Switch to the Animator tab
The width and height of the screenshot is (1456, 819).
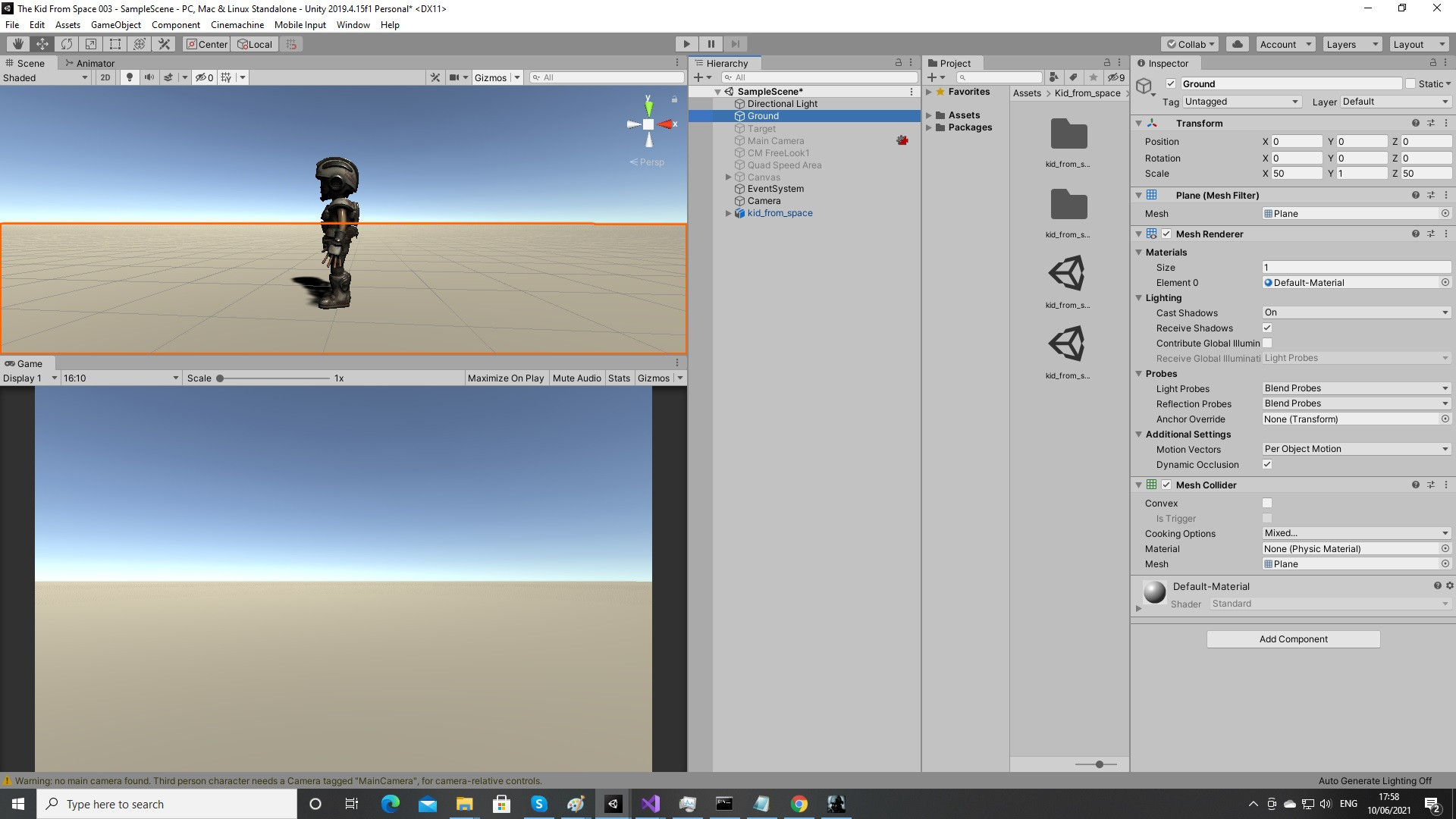91,63
